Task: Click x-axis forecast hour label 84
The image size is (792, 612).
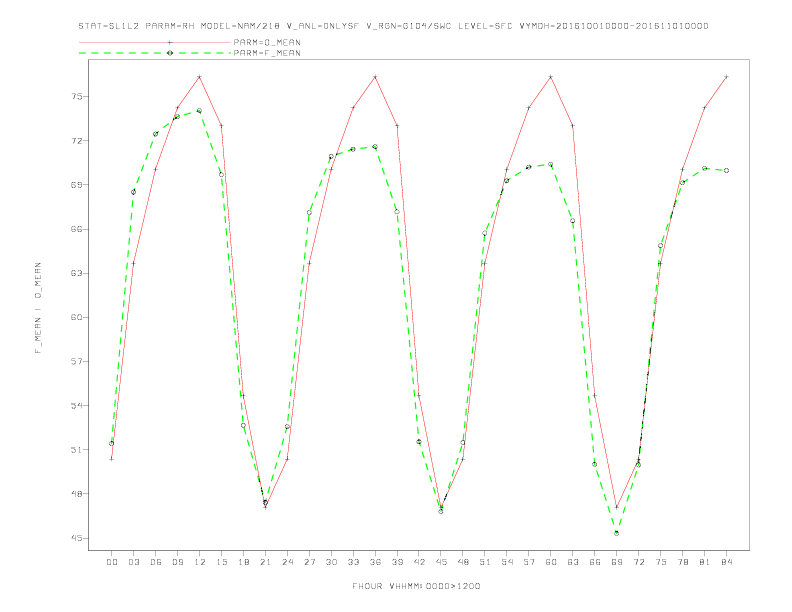Action: (x=726, y=562)
